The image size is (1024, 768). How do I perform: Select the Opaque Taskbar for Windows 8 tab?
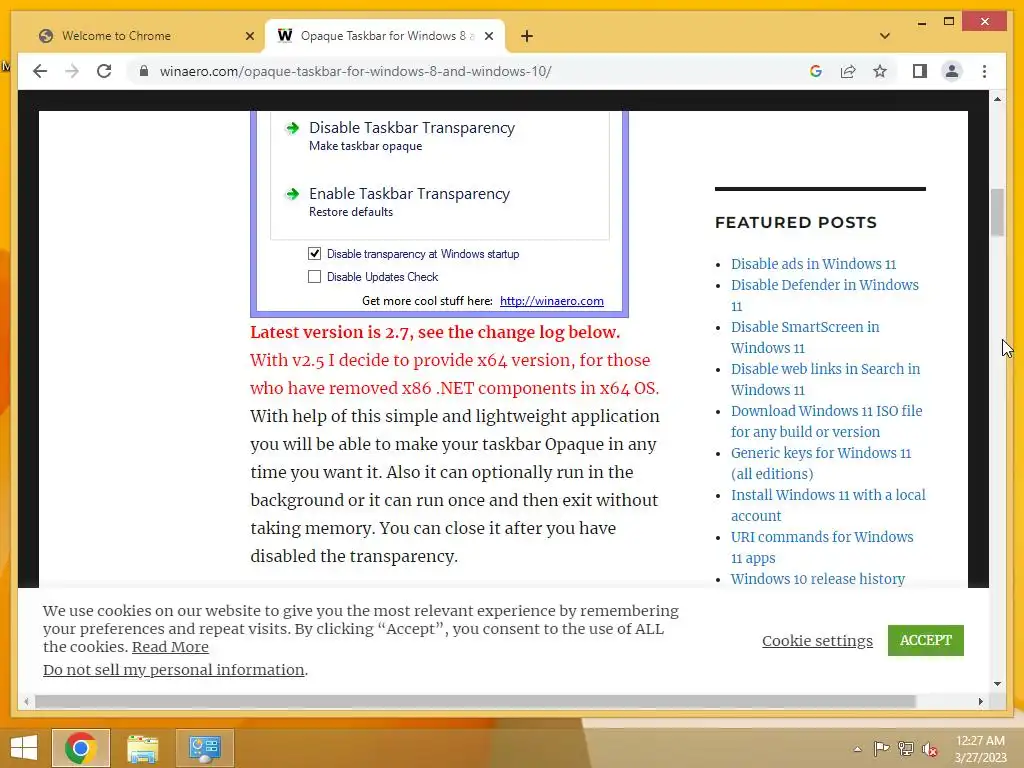pos(384,36)
